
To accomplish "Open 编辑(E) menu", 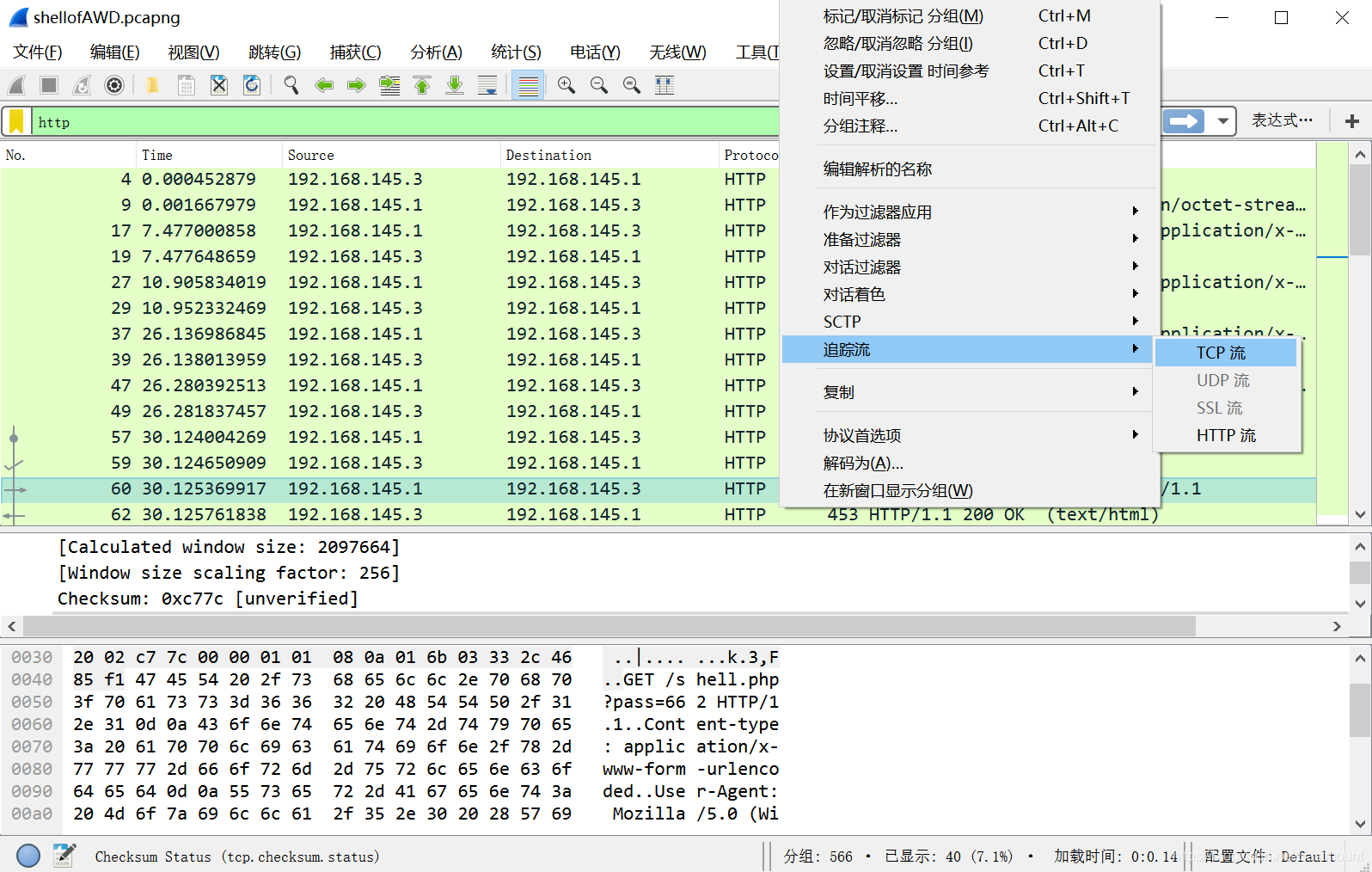I will click(x=115, y=52).
